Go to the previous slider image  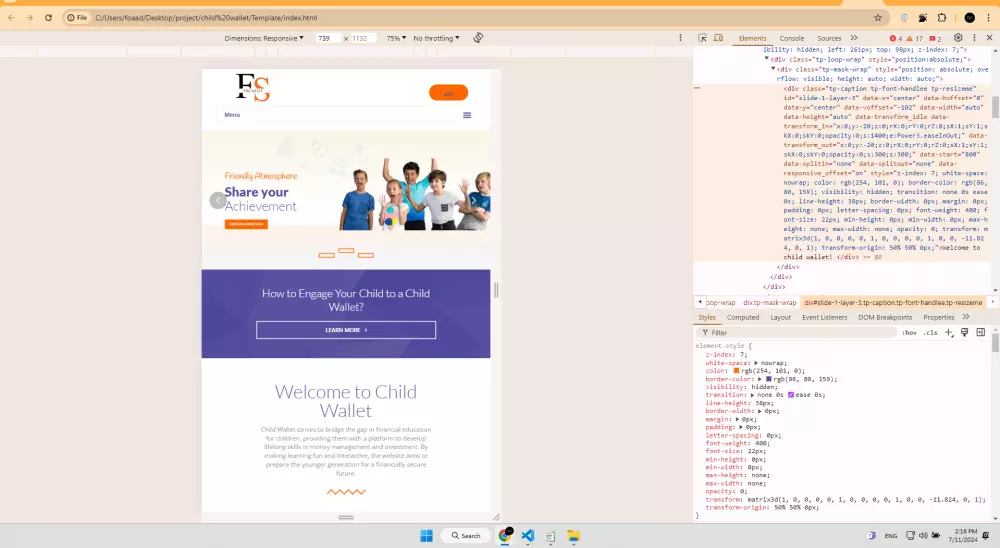click(217, 200)
